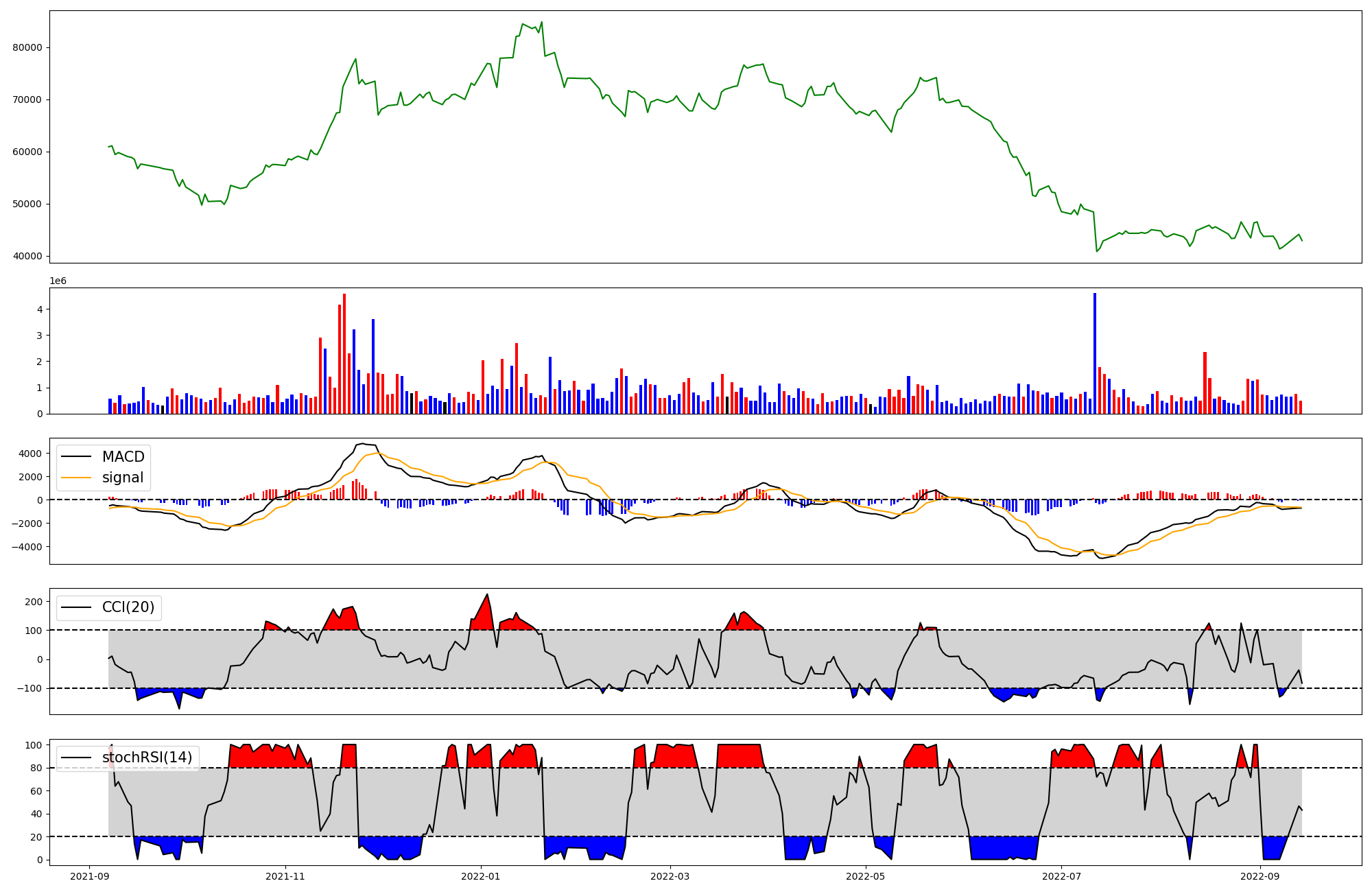The height and width of the screenshot is (892, 1372).
Task: Click the 2022-01 x-axis date label
Action: (x=481, y=876)
